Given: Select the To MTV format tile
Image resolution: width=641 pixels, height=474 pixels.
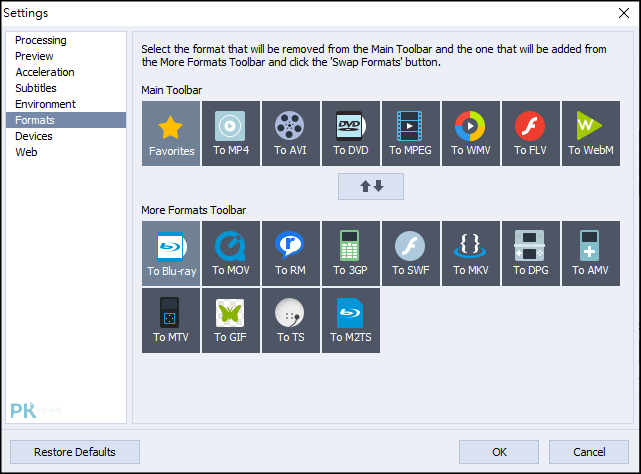Looking at the screenshot, I should tap(171, 321).
